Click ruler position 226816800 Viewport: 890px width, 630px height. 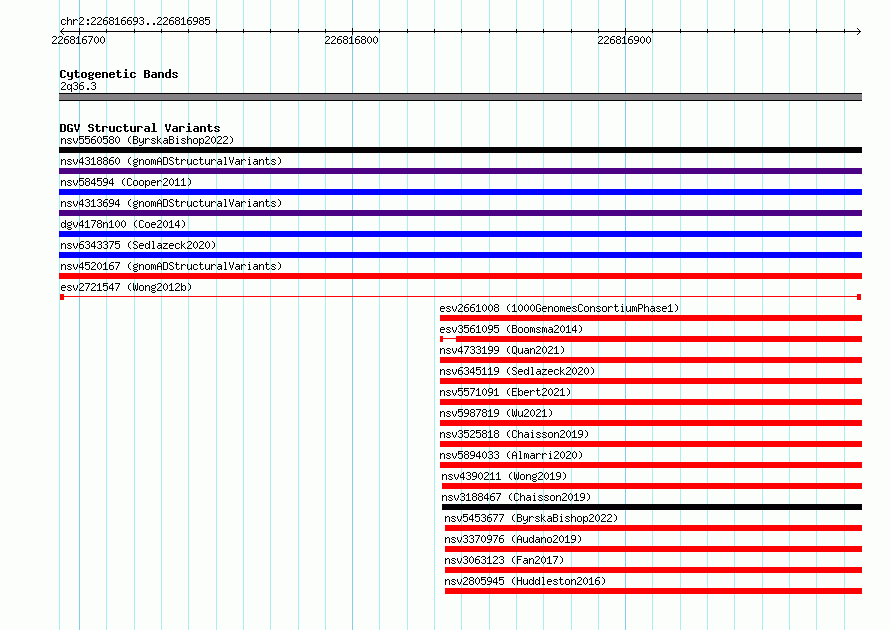tap(351, 40)
